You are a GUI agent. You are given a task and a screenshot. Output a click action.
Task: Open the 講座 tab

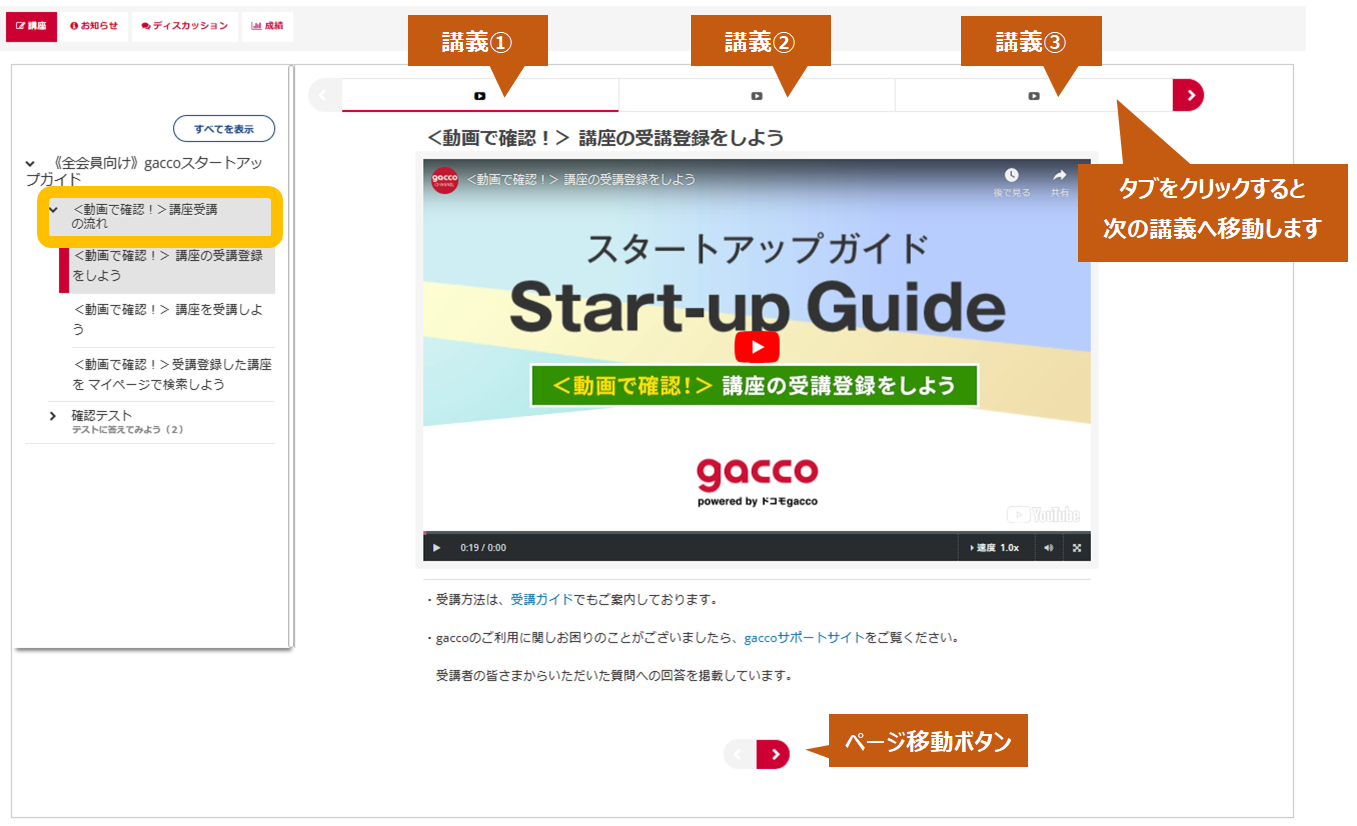[x=31, y=26]
